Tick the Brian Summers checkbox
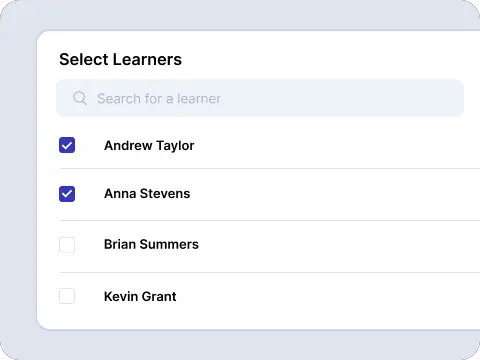The height and width of the screenshot is (360, 480). click(67, 245)
